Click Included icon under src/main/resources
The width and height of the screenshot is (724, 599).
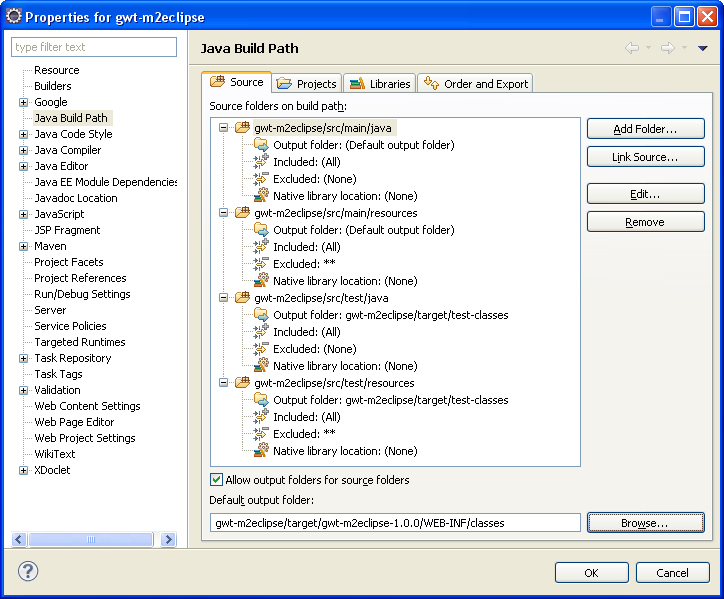[x=261, y=246]
